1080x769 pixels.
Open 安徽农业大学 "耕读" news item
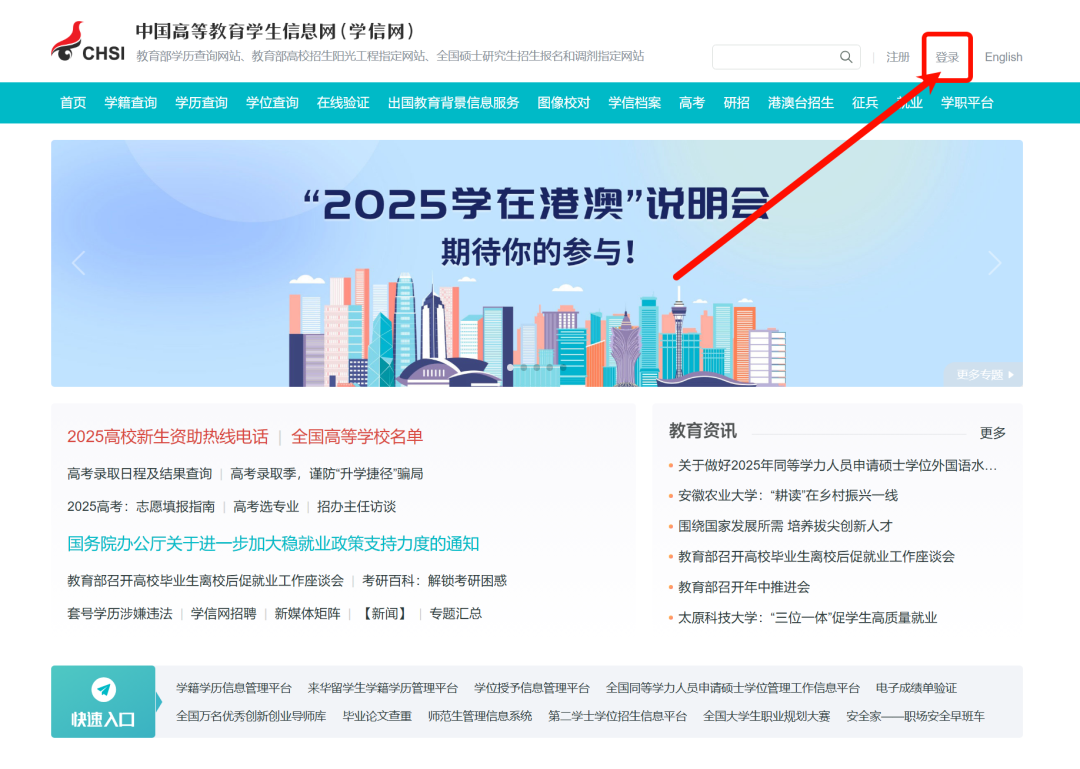click(x=788, y=496)
